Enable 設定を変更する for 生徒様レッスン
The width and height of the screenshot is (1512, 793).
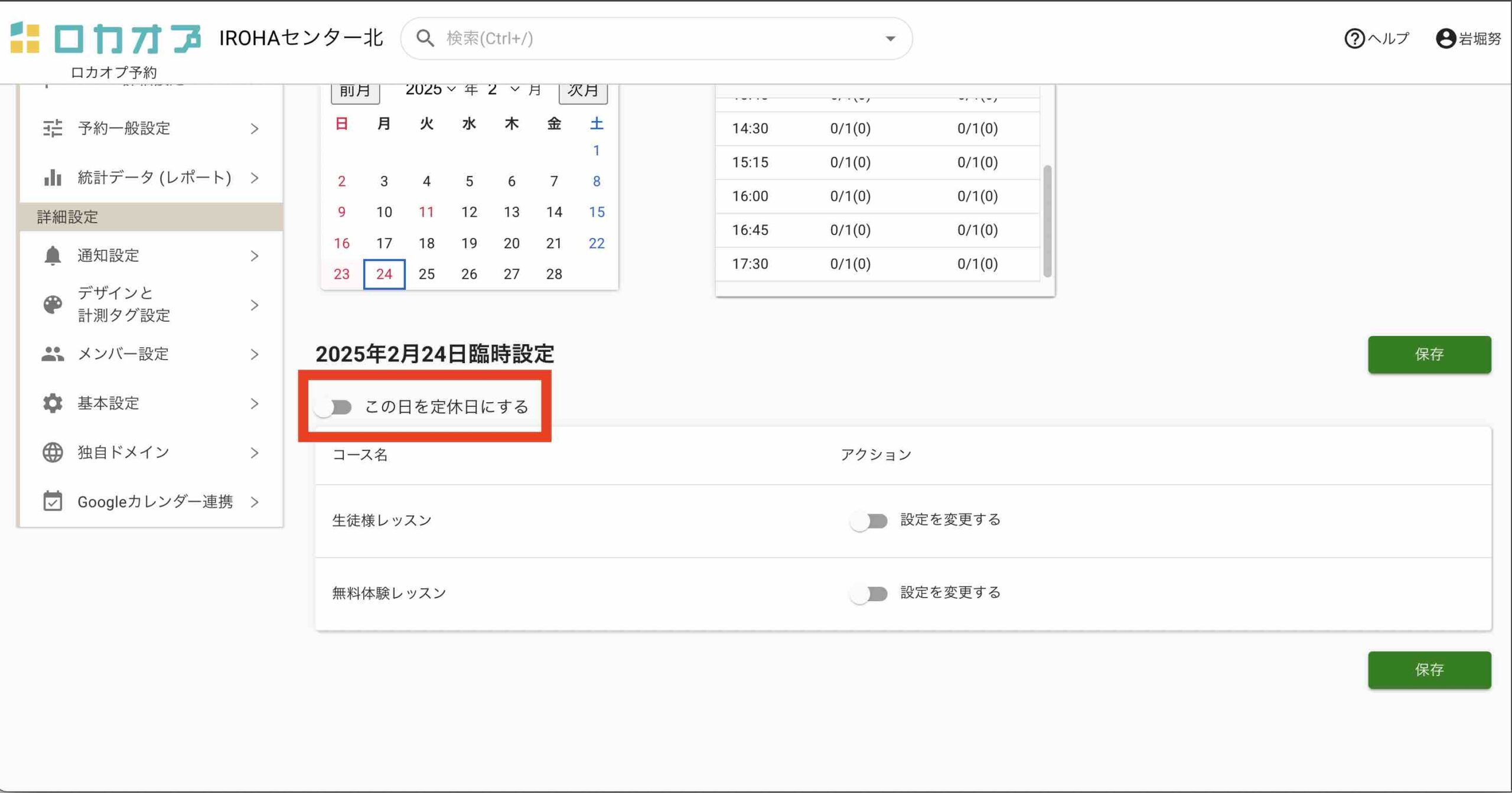click(869, 521)
